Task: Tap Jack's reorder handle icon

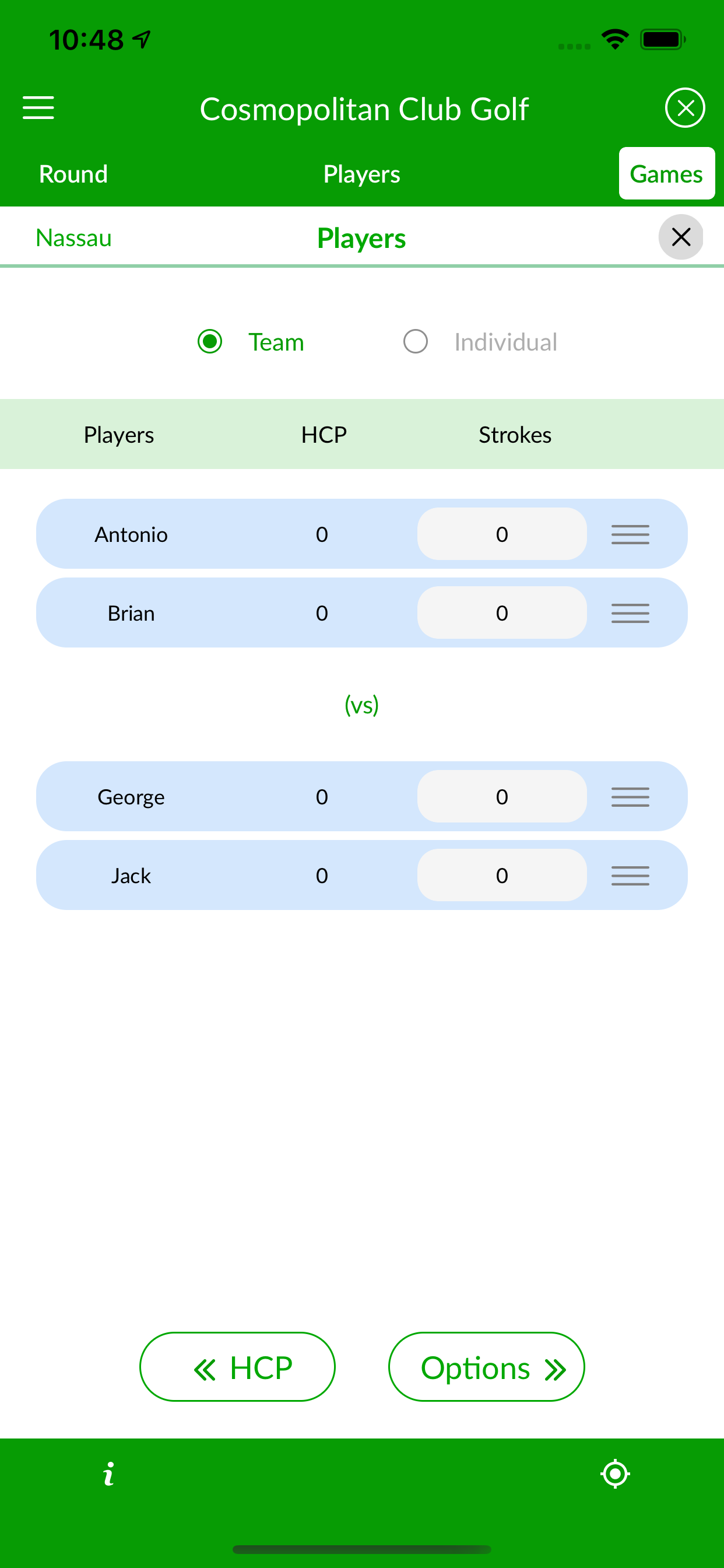Action: click(630, 876)
